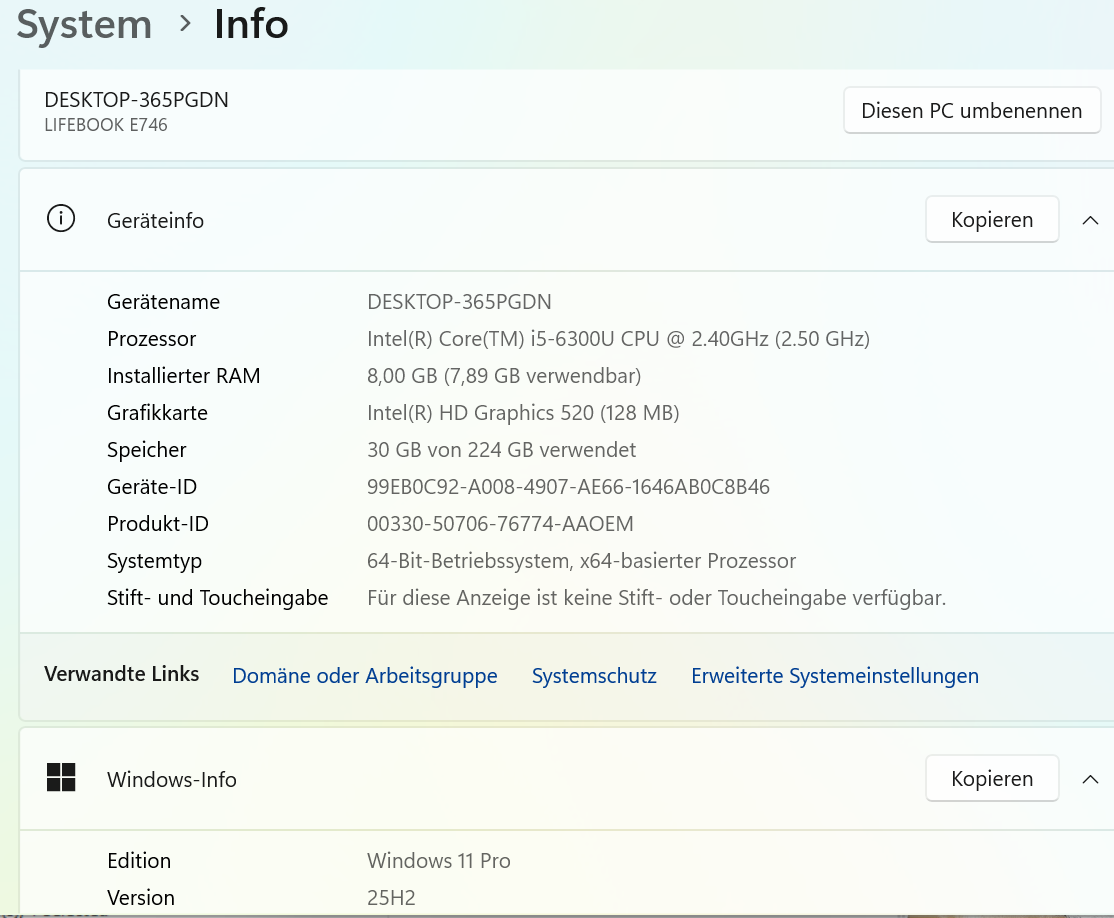Screen dimensions: 1114x918
Task: Select the 8,00 GB RAM value
Action: coord(504,376)
